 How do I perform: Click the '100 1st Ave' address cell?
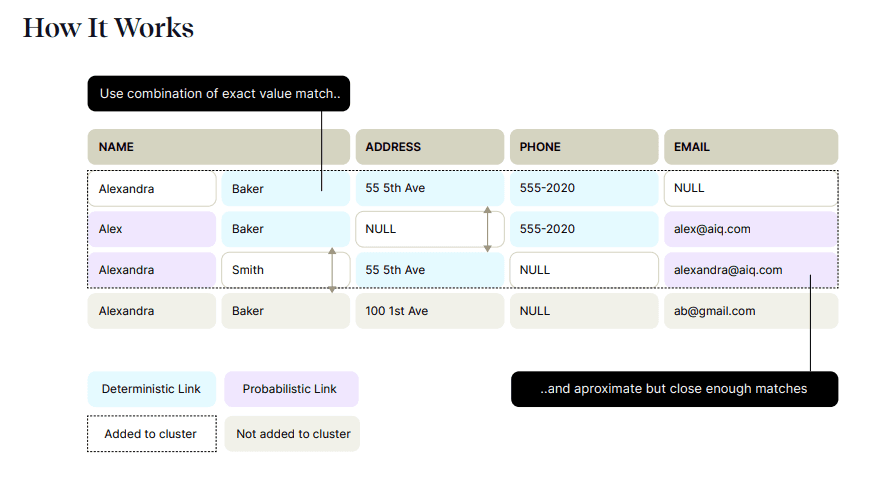pyautogui.click(x=429, y=311)
